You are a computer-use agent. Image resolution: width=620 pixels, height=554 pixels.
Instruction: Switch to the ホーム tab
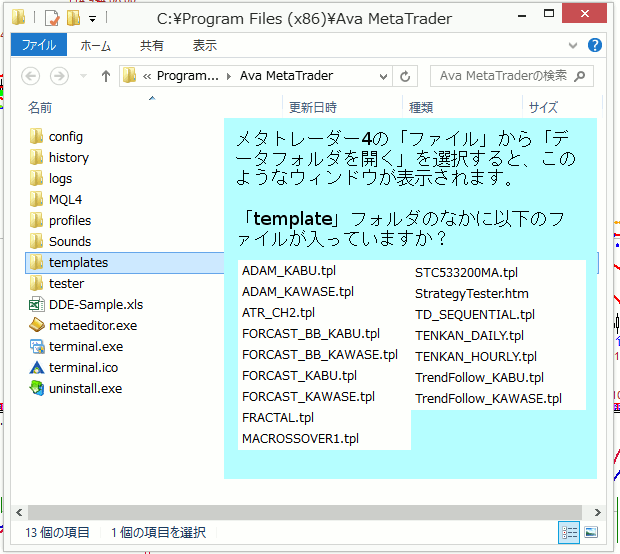(95, 45)
